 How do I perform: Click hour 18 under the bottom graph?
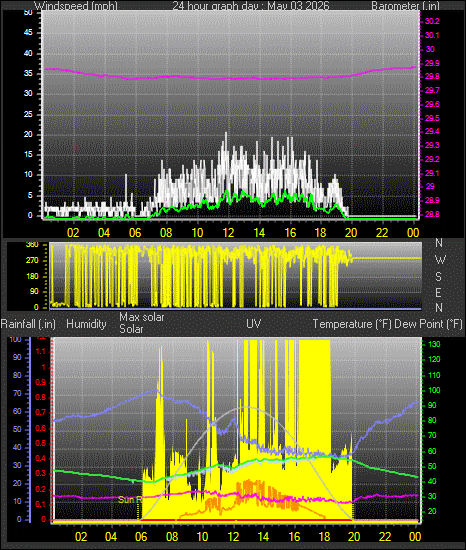(324, 537)
